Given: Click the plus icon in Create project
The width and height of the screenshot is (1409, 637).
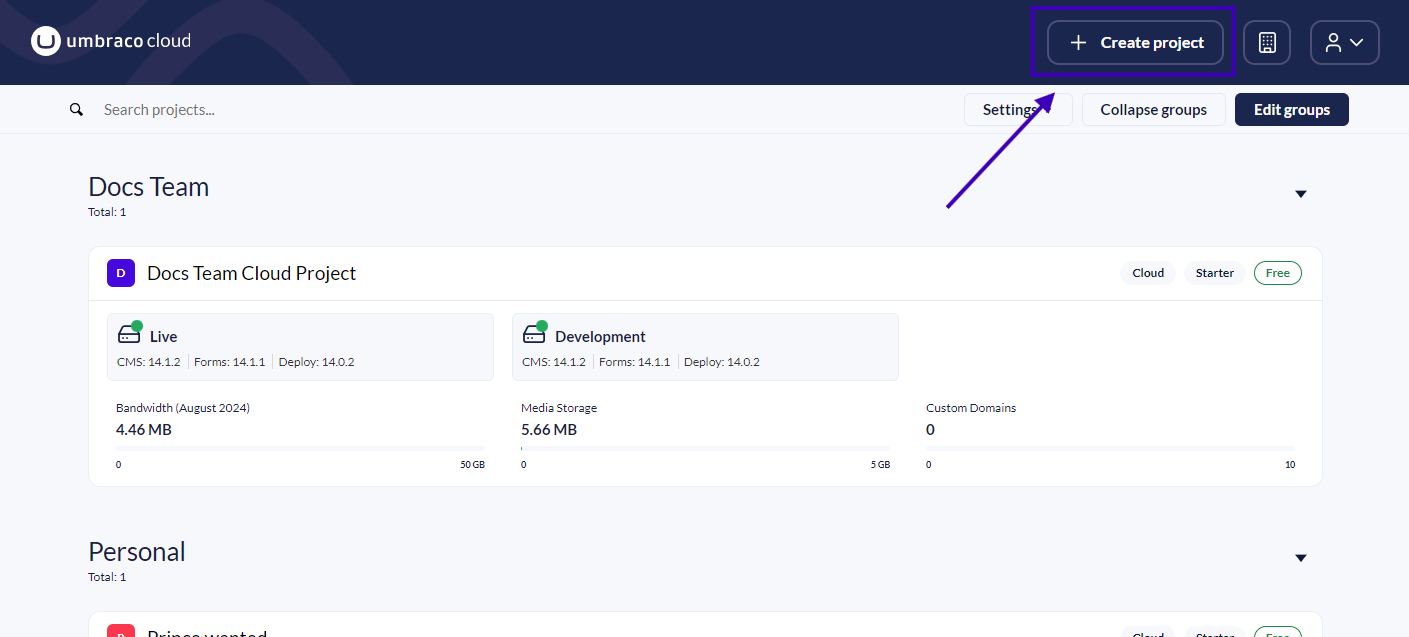Looking at the screenshot, I should [1078, 43].
